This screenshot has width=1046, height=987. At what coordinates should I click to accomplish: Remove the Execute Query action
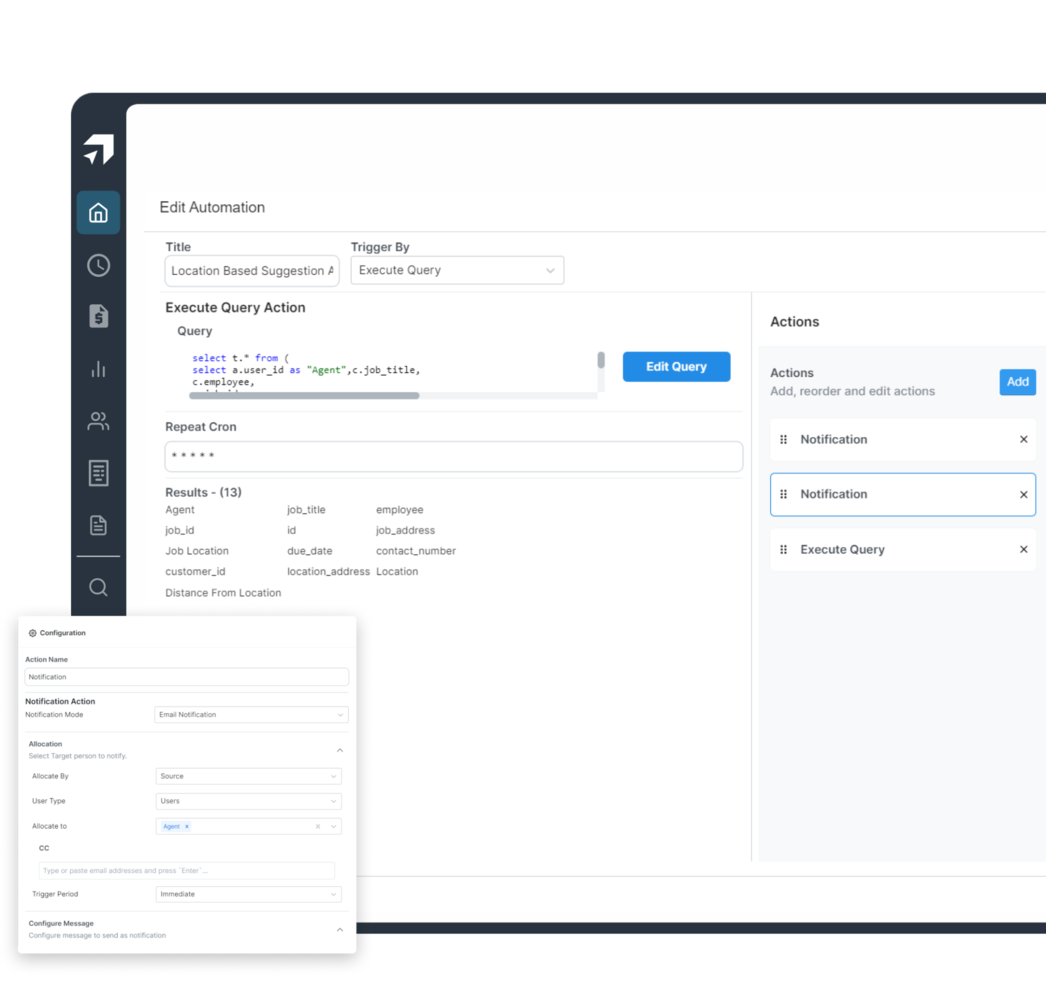pos(1023,550)
